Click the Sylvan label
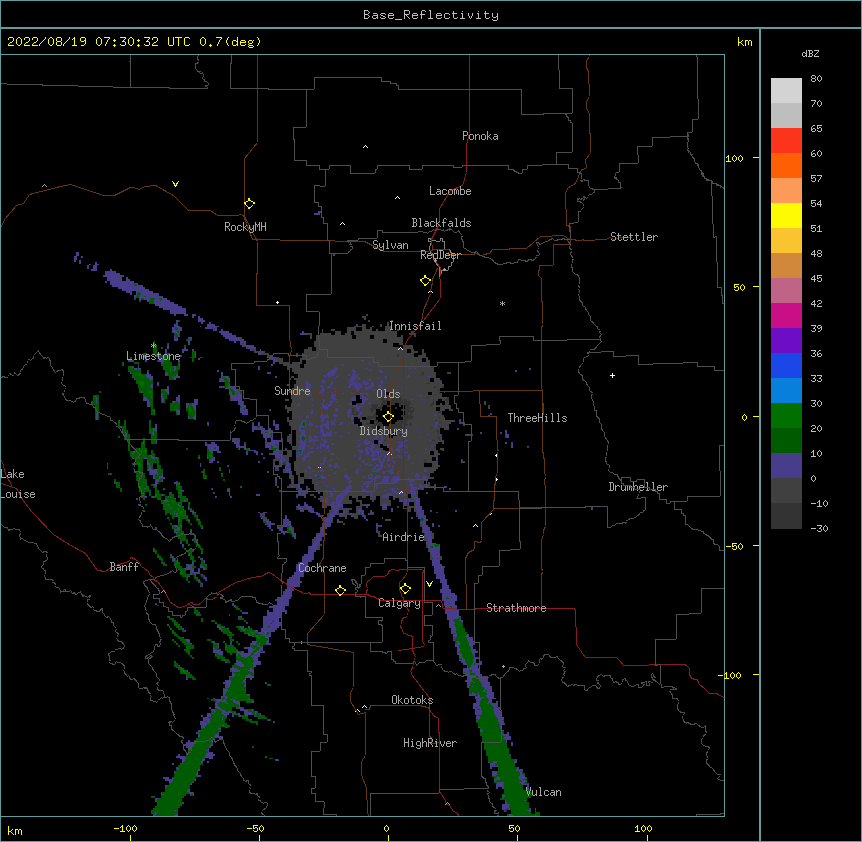862x842 pixels. point(390,245)
